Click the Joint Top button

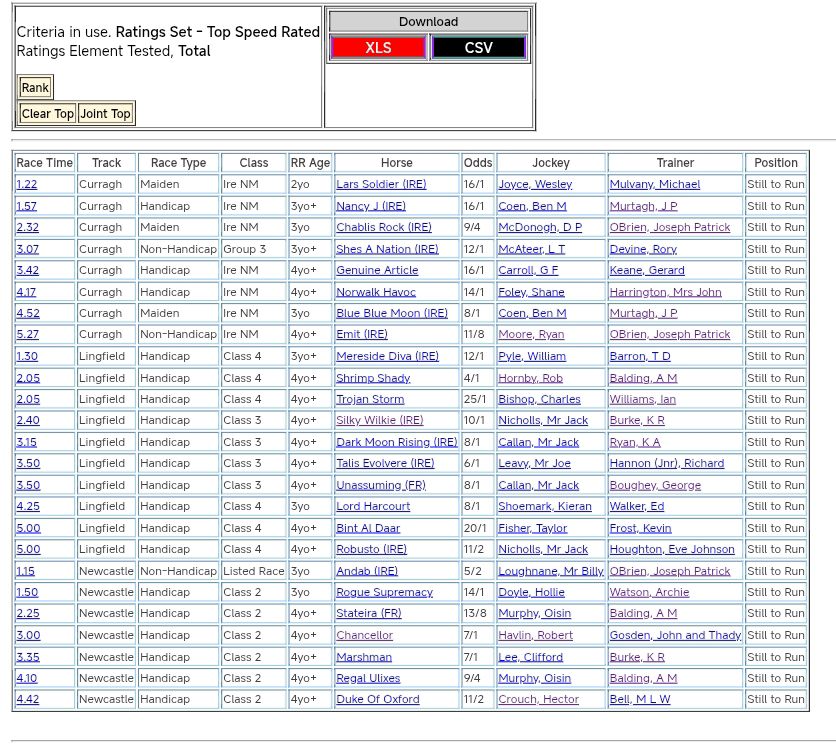pos(106,114)
